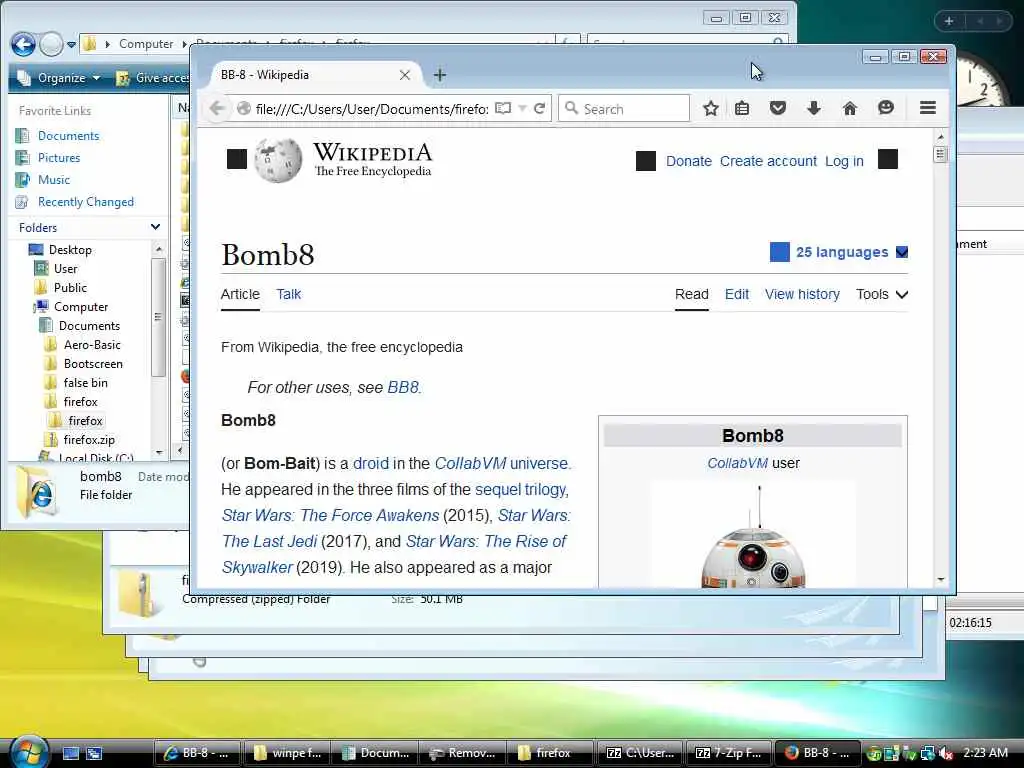
Task: Open the View history tab
Action: pyautogui.click(x=802, y=295)
